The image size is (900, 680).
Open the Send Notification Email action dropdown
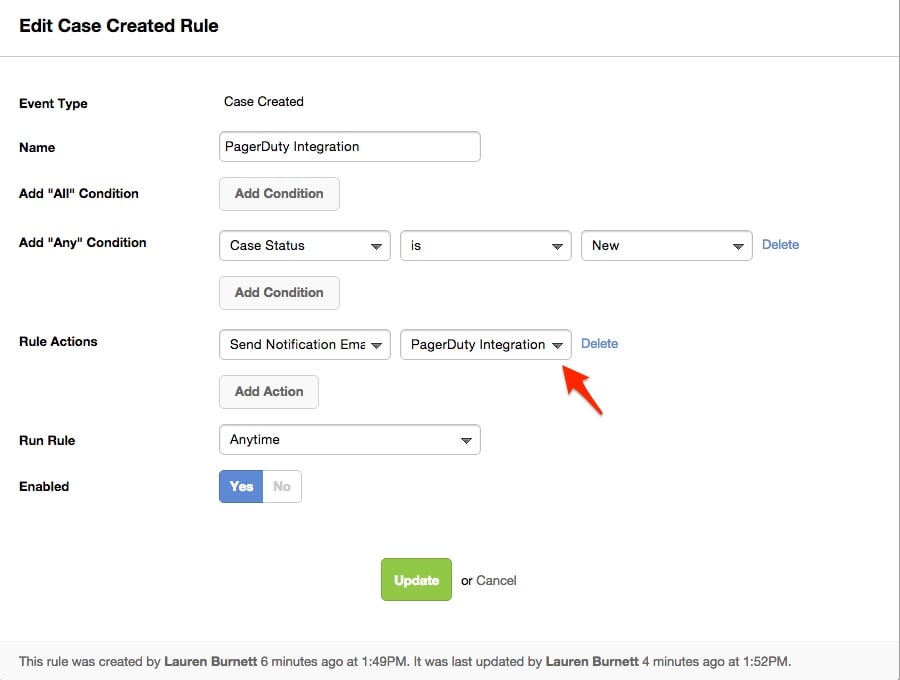(304, 345)
